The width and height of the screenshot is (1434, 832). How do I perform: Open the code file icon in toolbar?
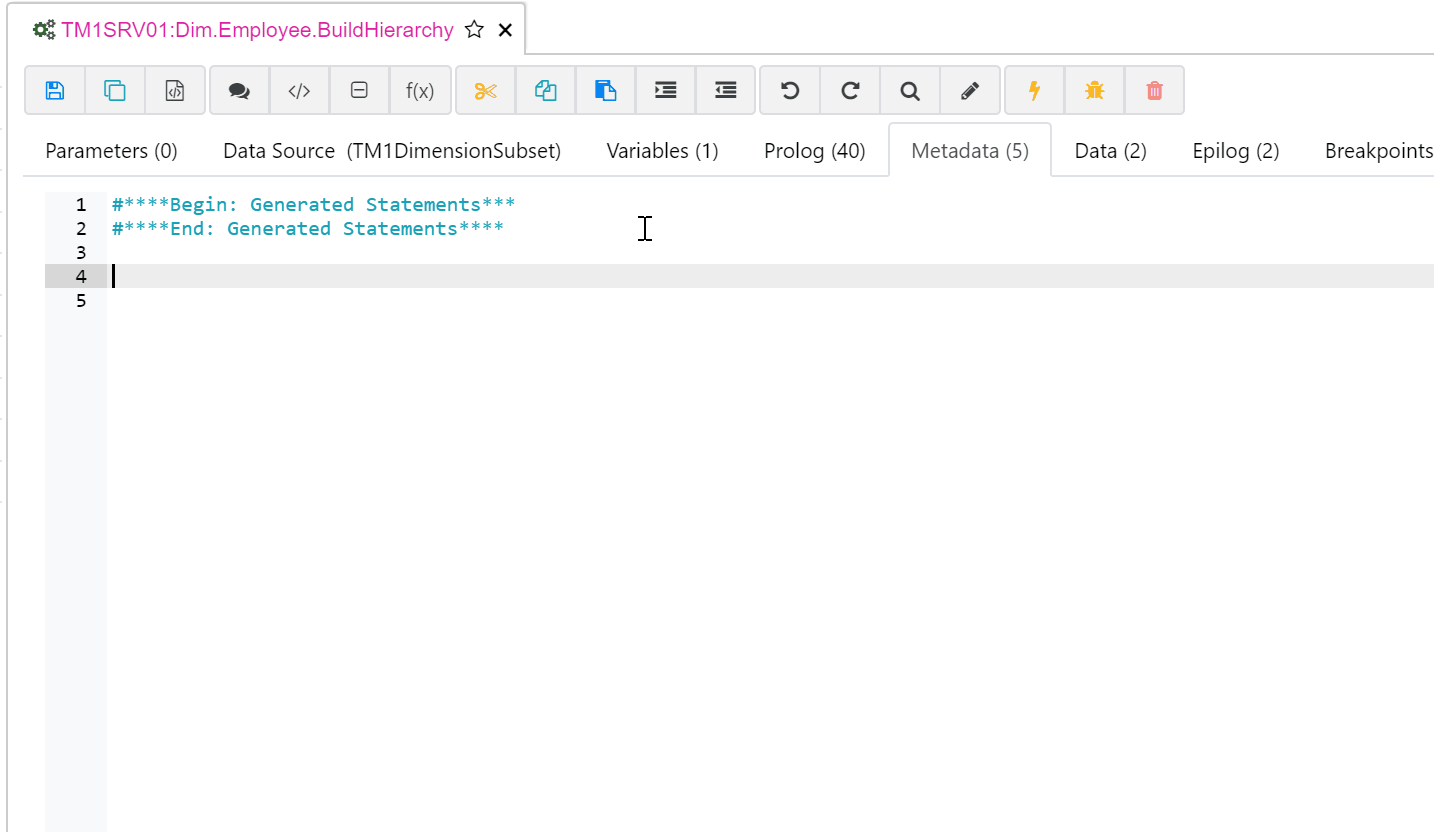point(175,91)
